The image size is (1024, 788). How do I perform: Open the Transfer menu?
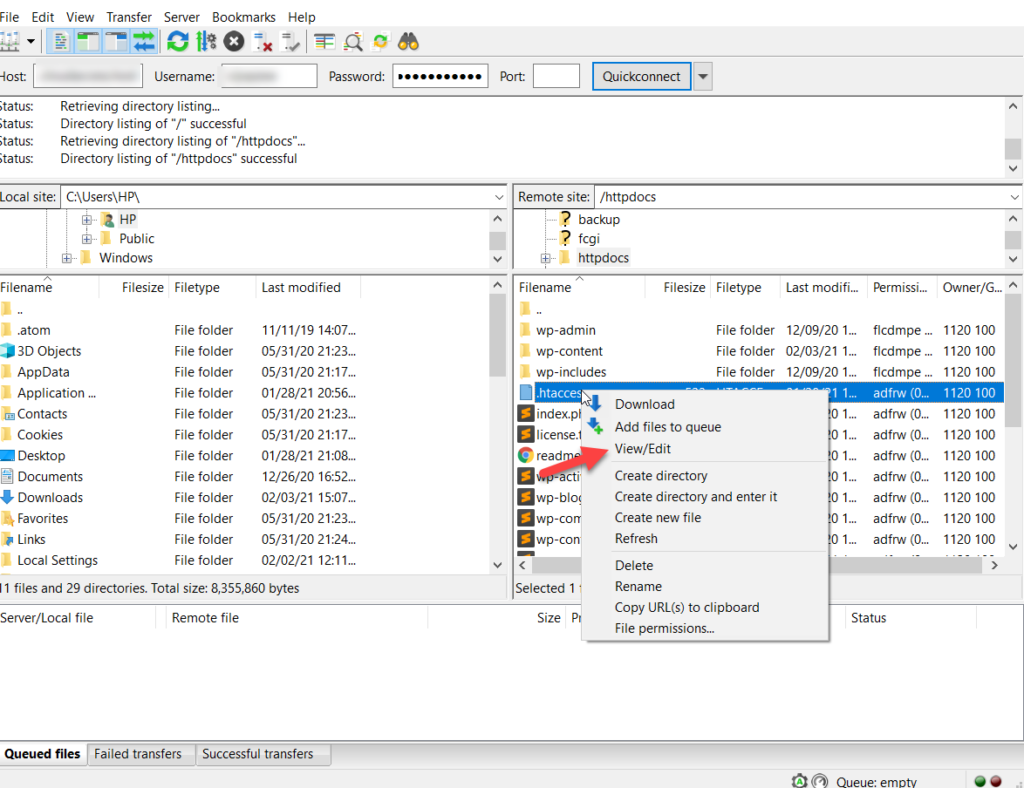point(129,17)
